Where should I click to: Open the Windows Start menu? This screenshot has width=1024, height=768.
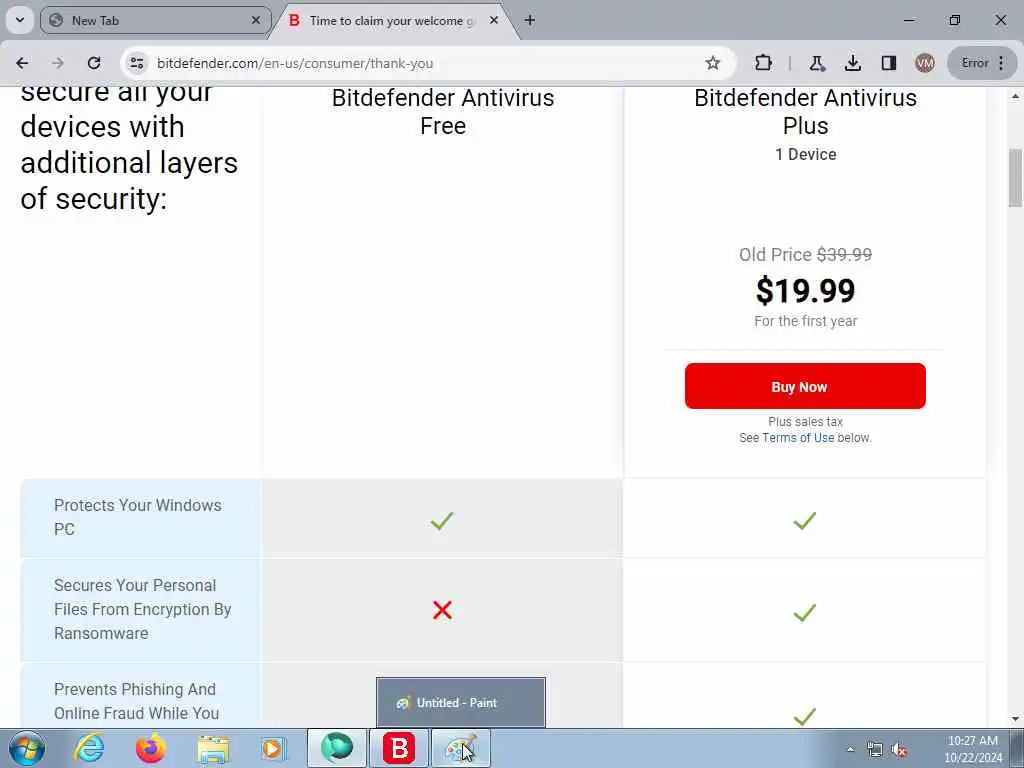point(26,748)
